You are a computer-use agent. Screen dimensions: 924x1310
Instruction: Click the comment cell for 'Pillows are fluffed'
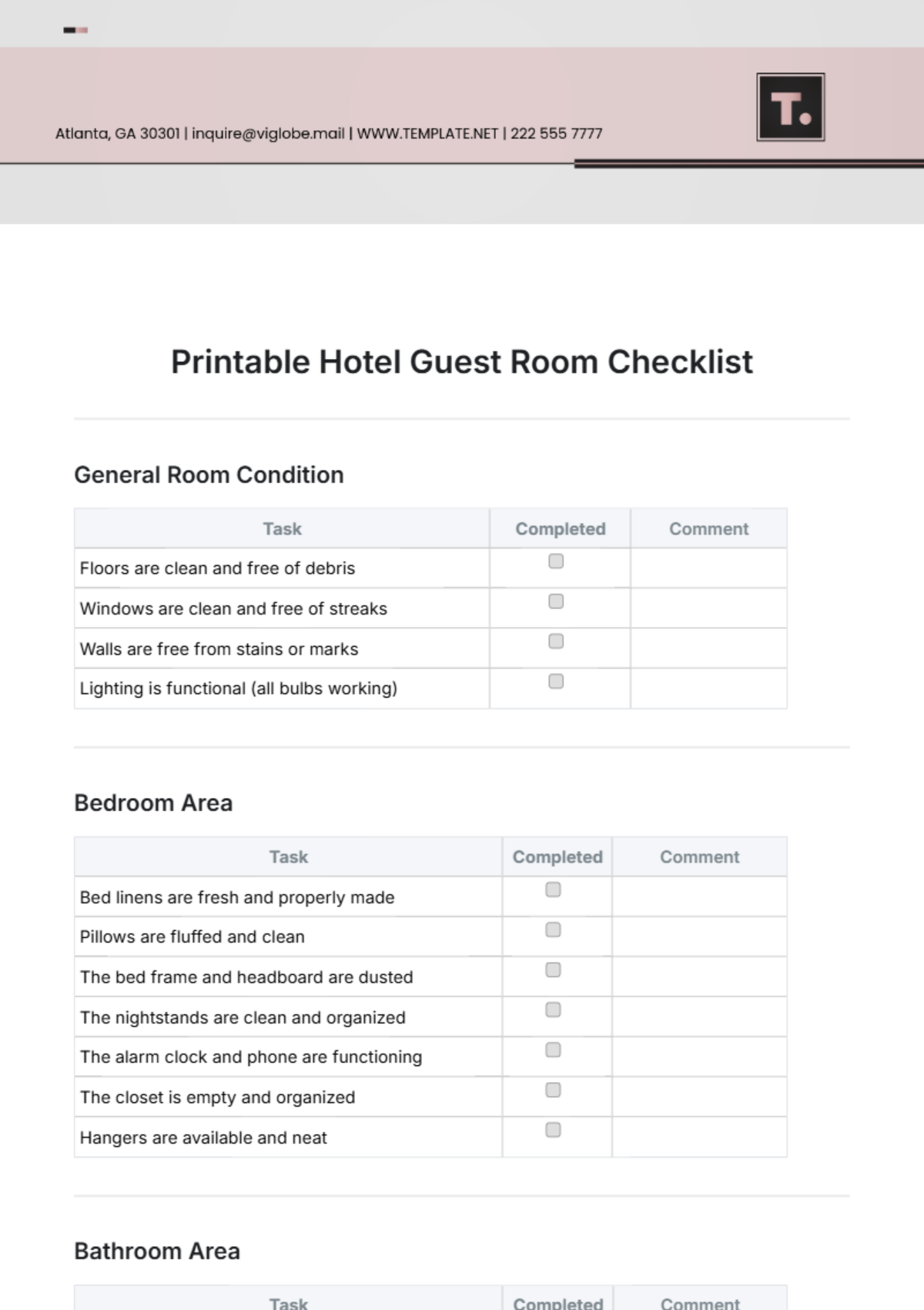[x=699, y=936]
